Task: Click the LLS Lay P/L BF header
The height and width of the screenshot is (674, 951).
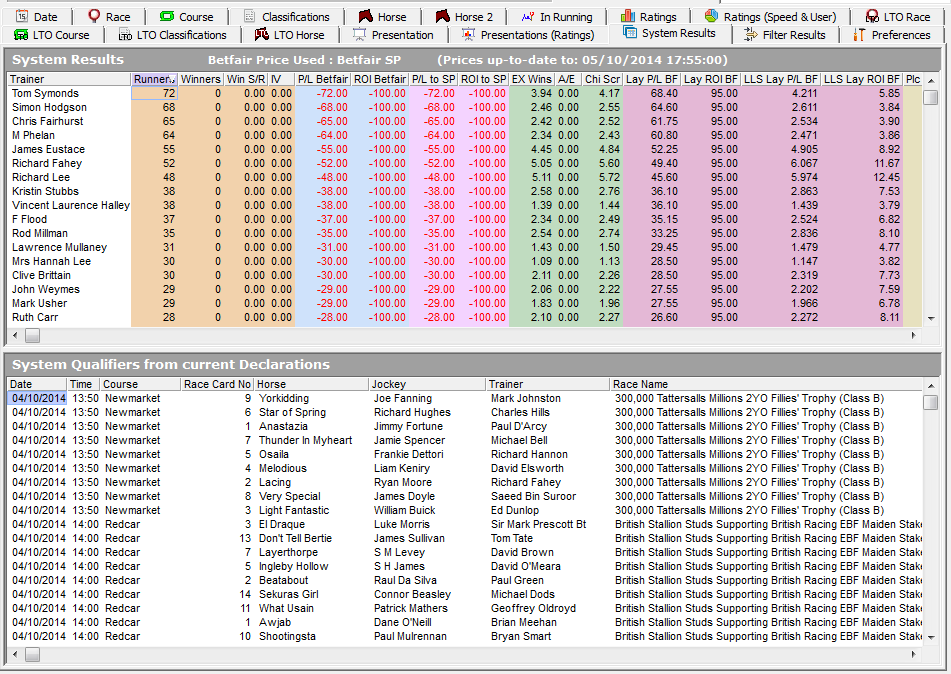Action: 781,79
